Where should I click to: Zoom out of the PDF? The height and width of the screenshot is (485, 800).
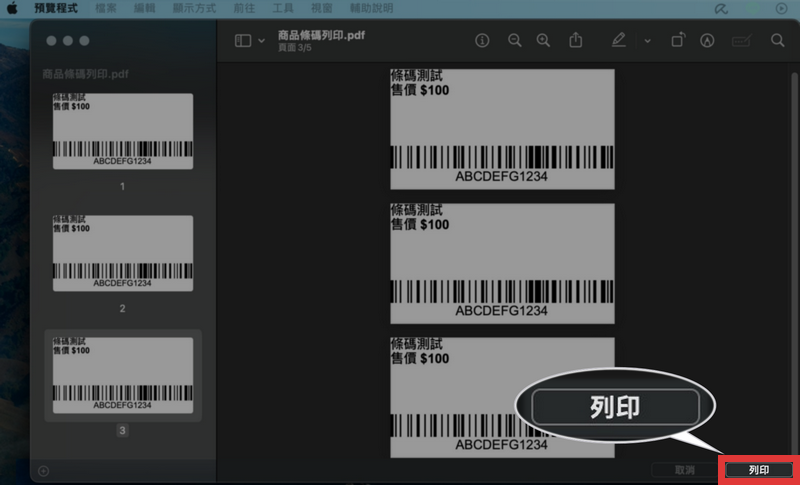click(514, 40)
